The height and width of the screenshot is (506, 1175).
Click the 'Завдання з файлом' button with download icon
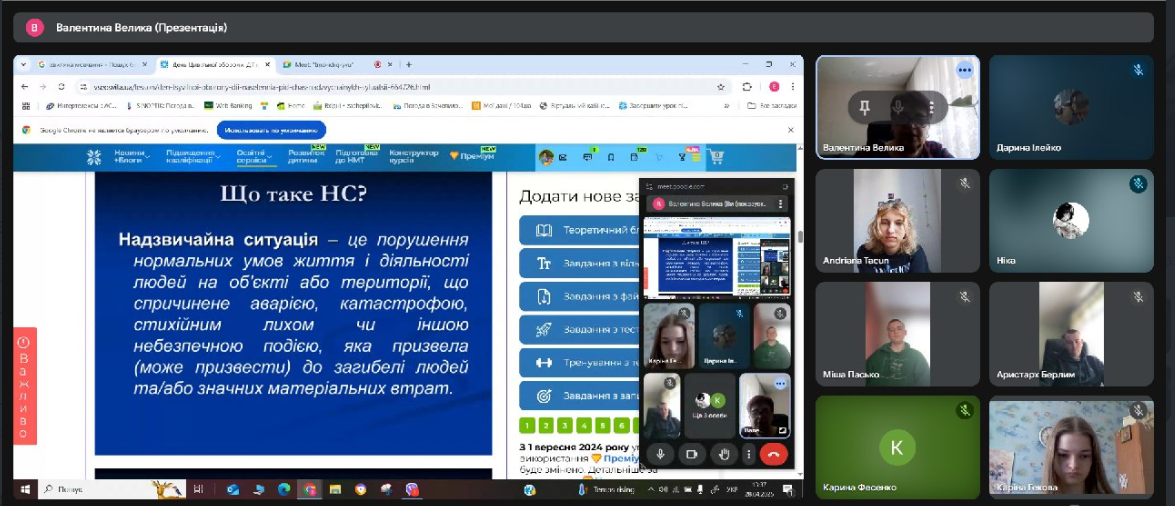coord(579,296)
